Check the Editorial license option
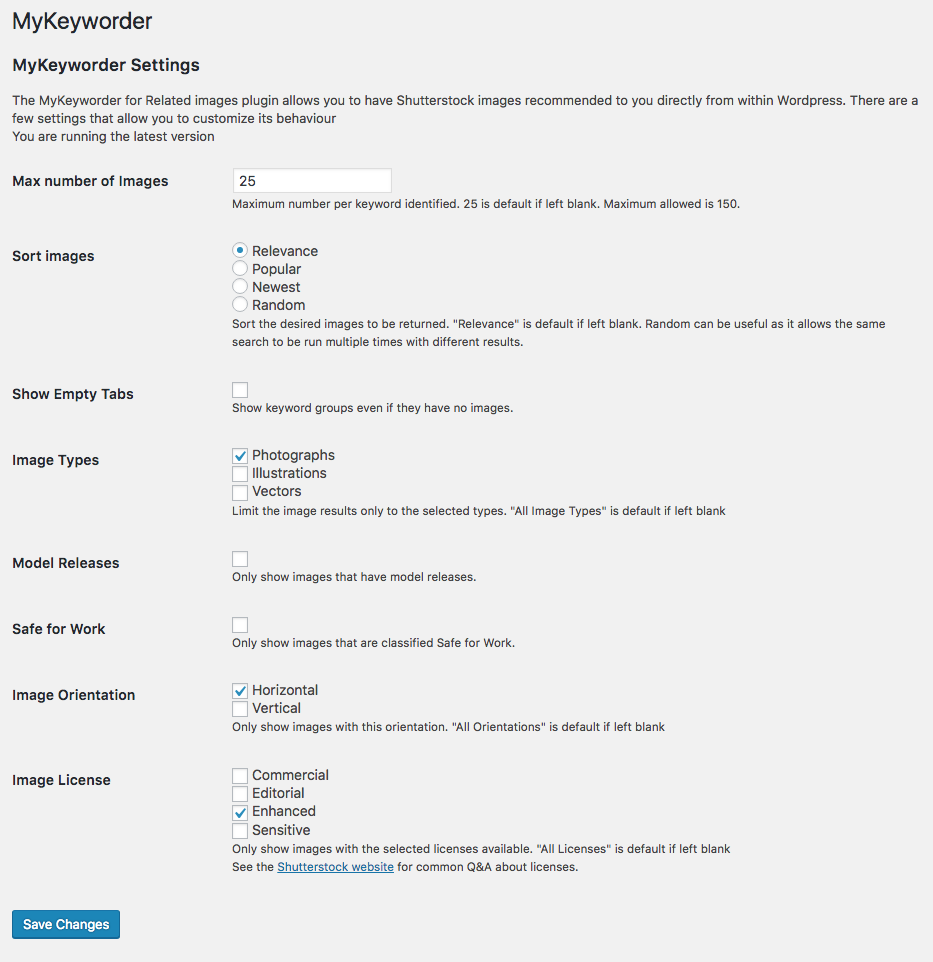The width and height of the screenshot is (933, 962). coord(240,794)
